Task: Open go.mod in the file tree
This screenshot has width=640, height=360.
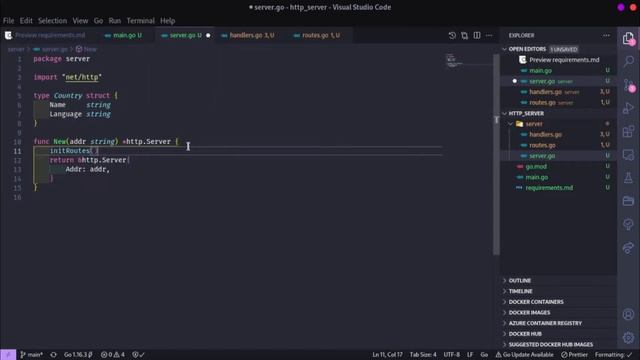Action: click(536, 167)
